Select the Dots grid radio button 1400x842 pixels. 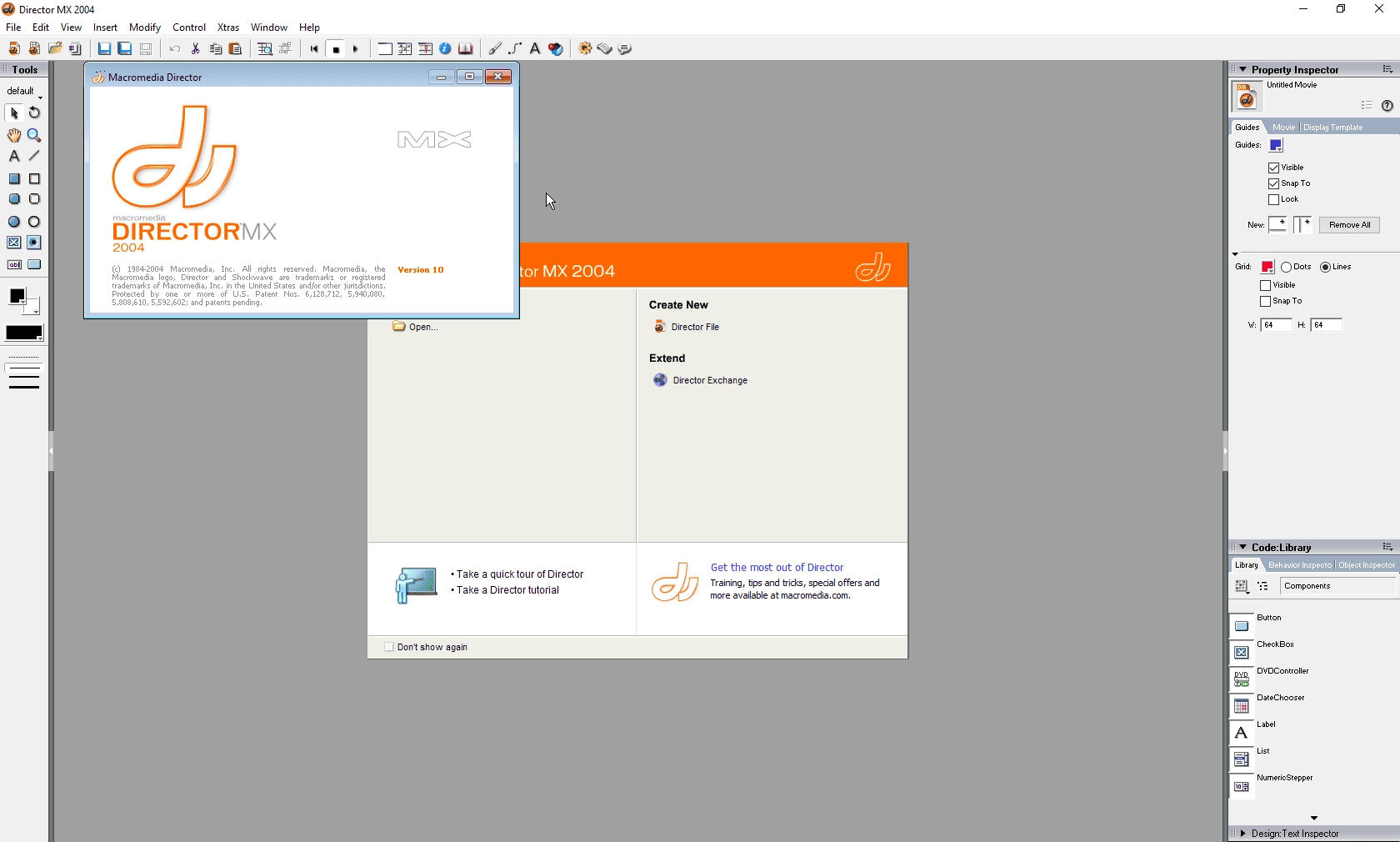[x=1287, y=268]
